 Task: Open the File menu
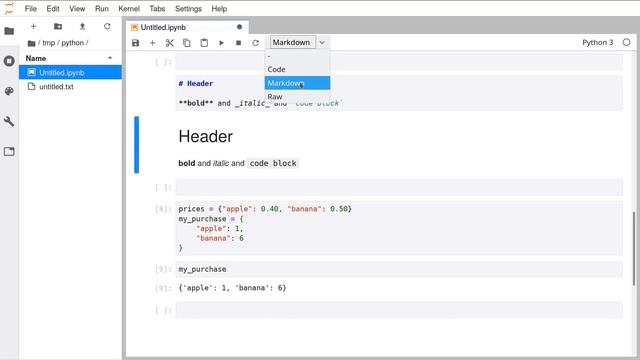click(31, 9)
